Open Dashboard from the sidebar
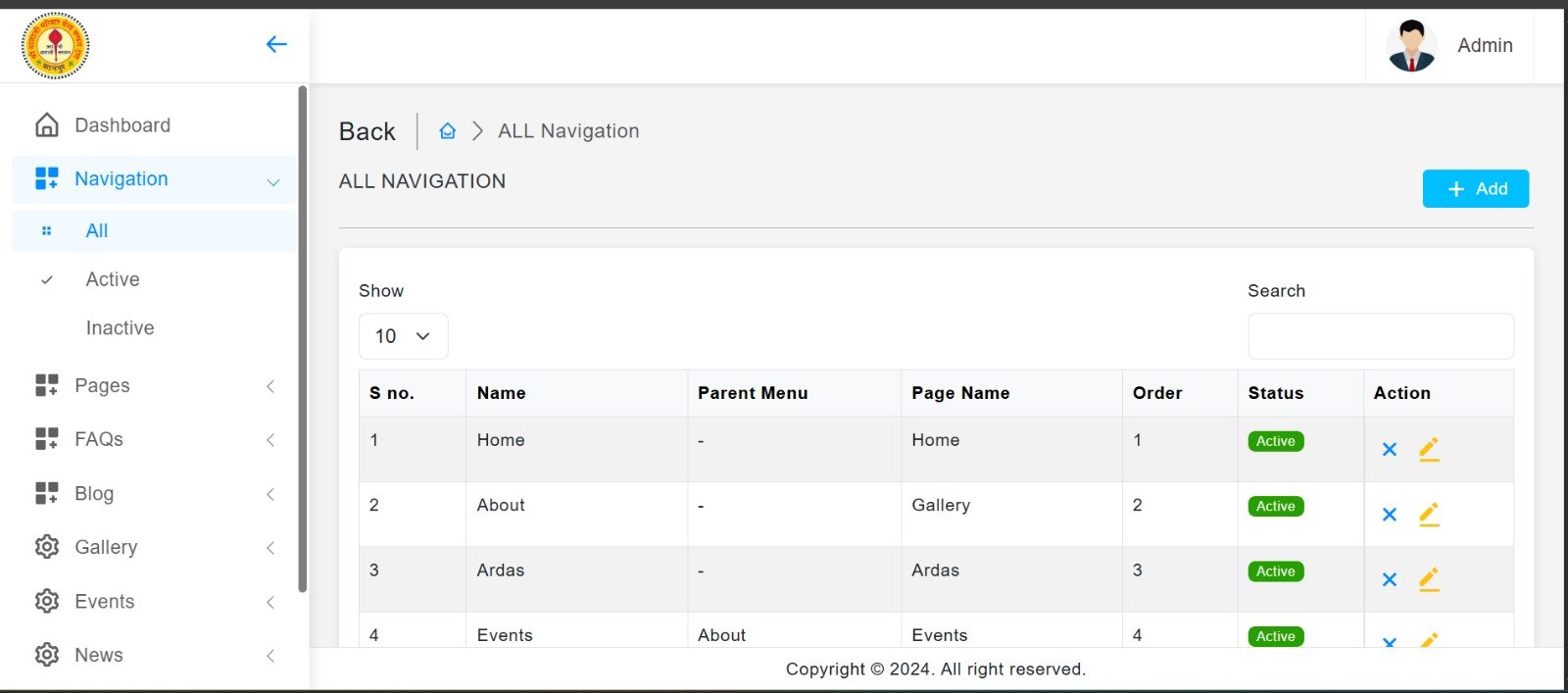This screenshot has height=693, width=1568. click(x=122, y=125)
